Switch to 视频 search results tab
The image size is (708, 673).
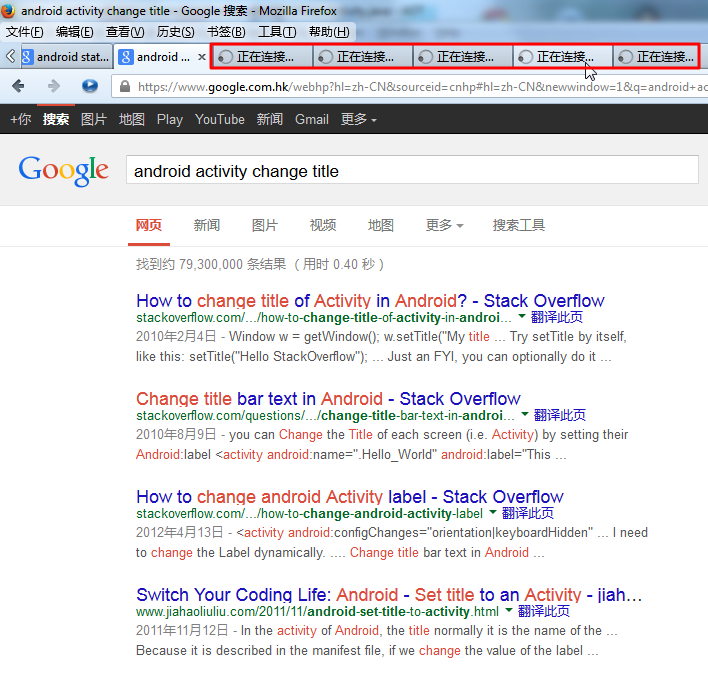[x=323, y=225]
